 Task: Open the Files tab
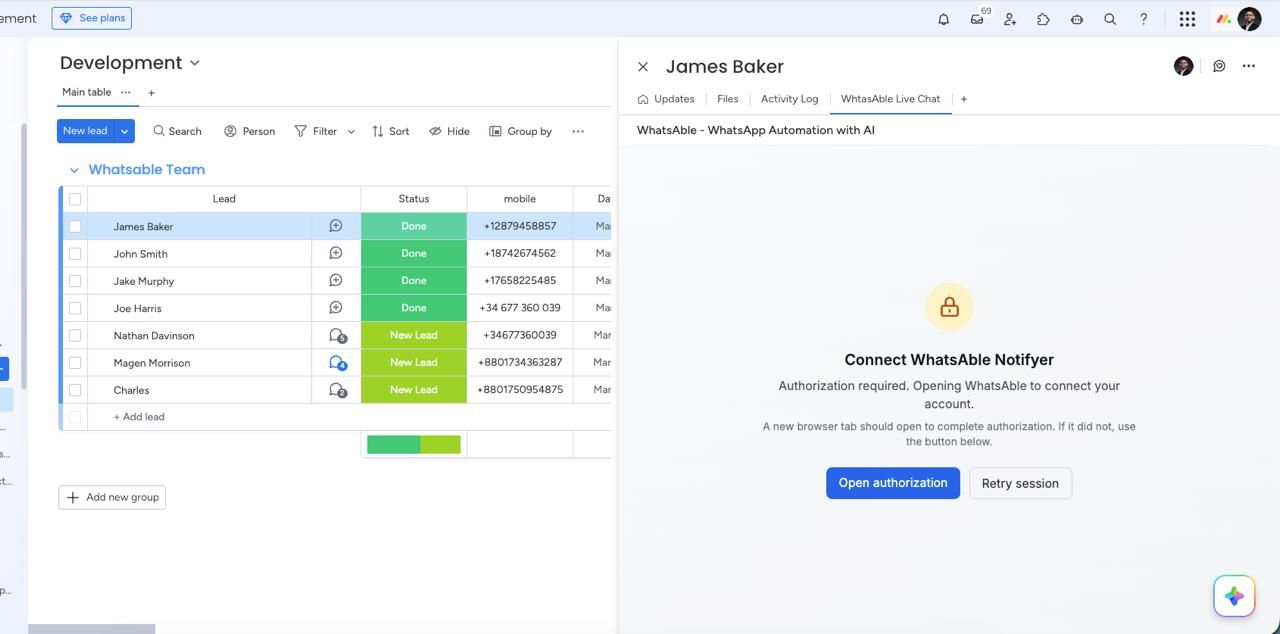[727, 99]
